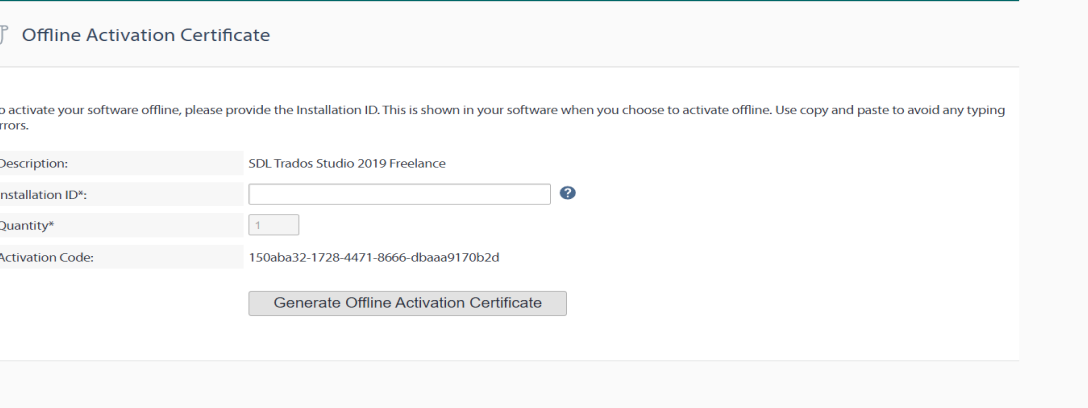This screenshot has width=1088, height=408.
Task: Click the Offline Activation Certificate heading
Action: click(x=146, y=35)
